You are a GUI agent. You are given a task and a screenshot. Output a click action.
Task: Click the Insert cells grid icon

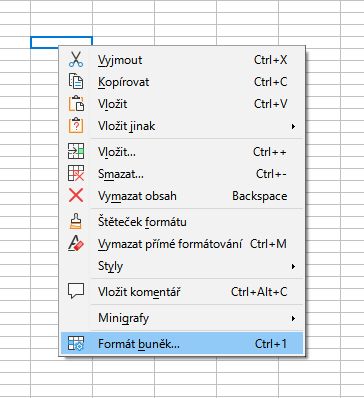coord(76,152)
